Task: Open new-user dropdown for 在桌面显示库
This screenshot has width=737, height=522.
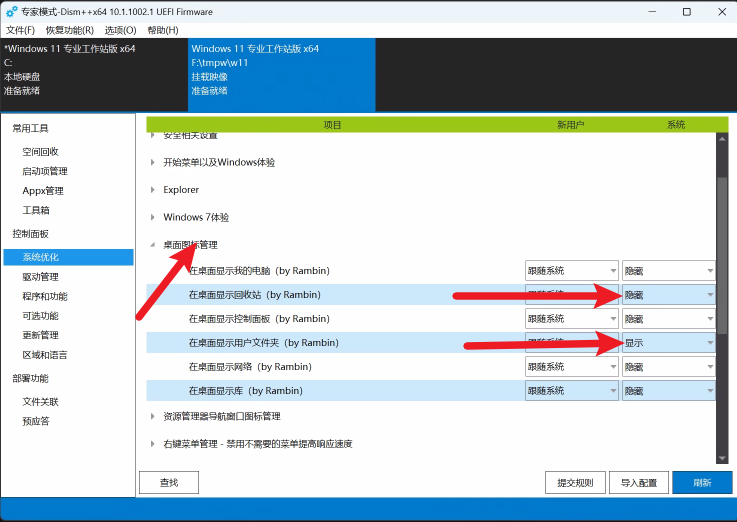Action: click(571, 391)
